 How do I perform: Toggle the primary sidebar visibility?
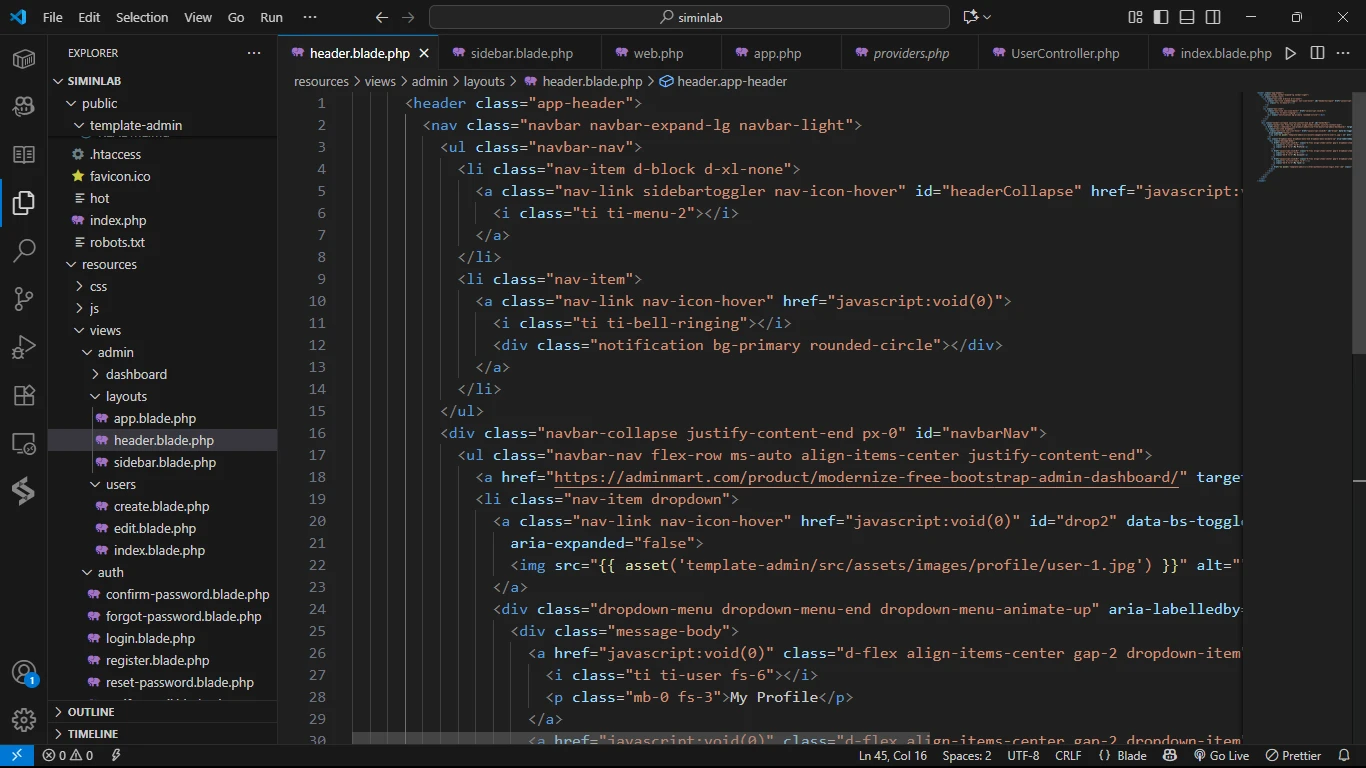coord(1161,17)
